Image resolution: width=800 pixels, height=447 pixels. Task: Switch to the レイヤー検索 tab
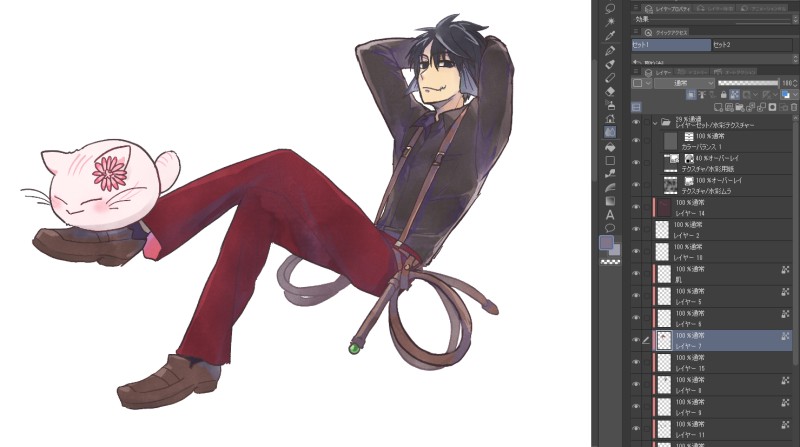pos(715,9)
